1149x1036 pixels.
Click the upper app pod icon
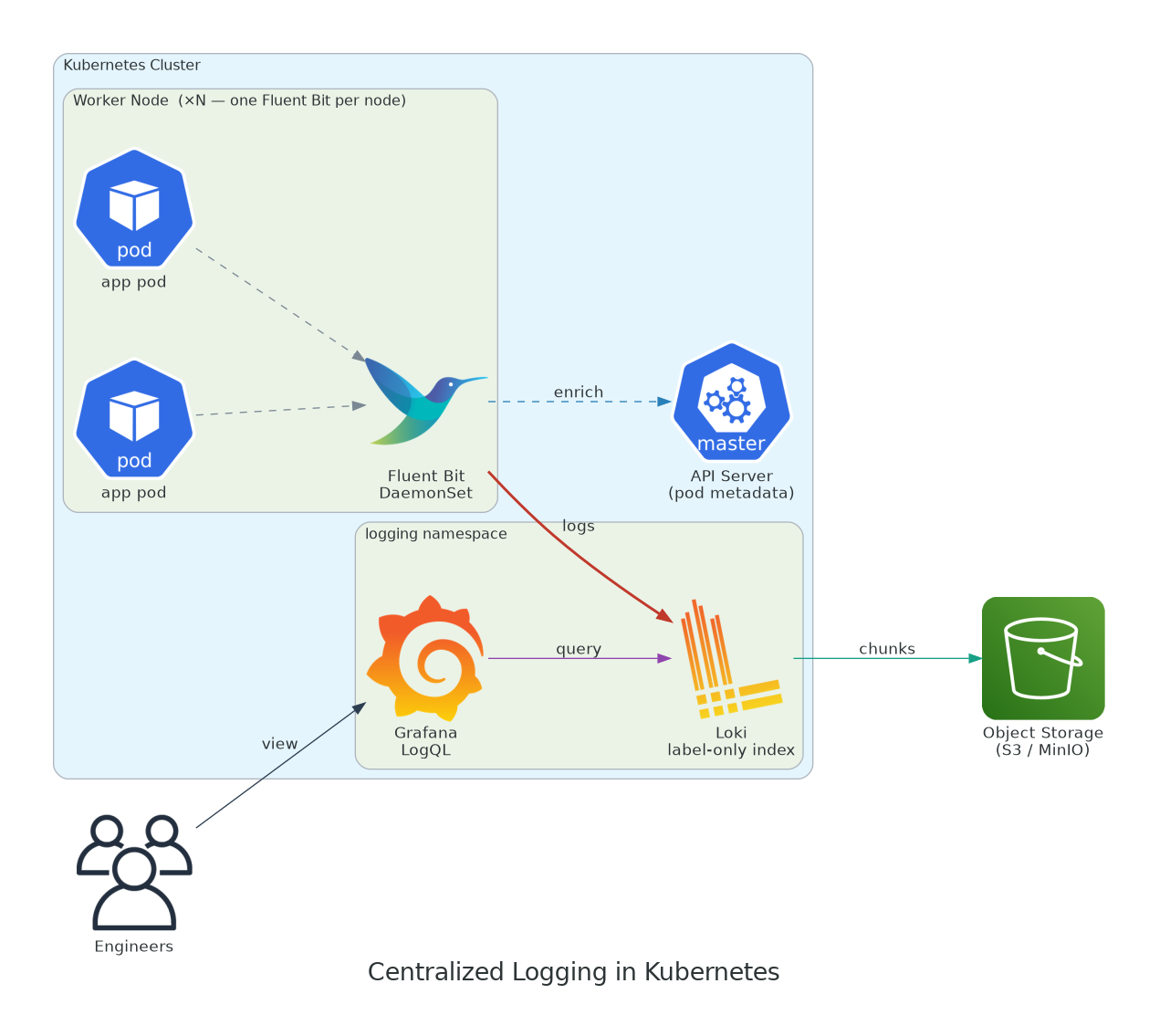134,208
